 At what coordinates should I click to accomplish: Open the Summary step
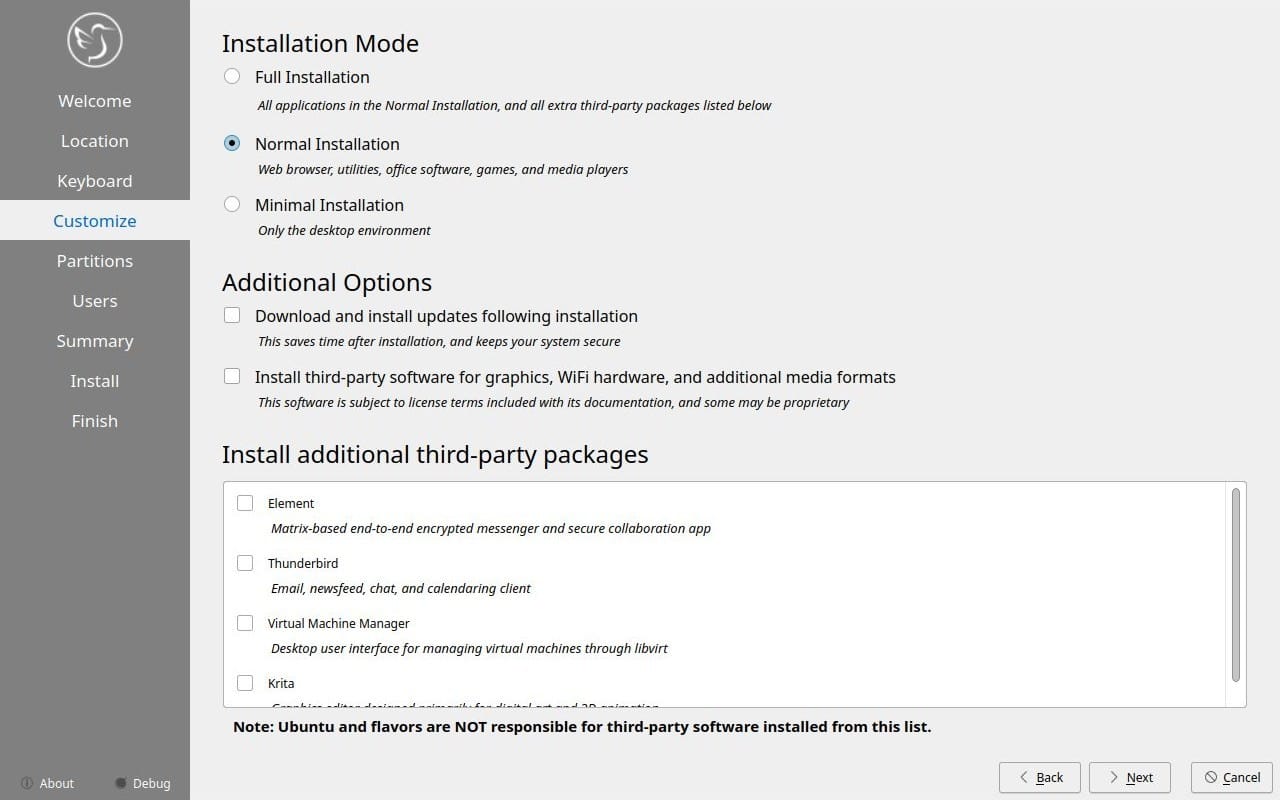[x=94, y=340]
